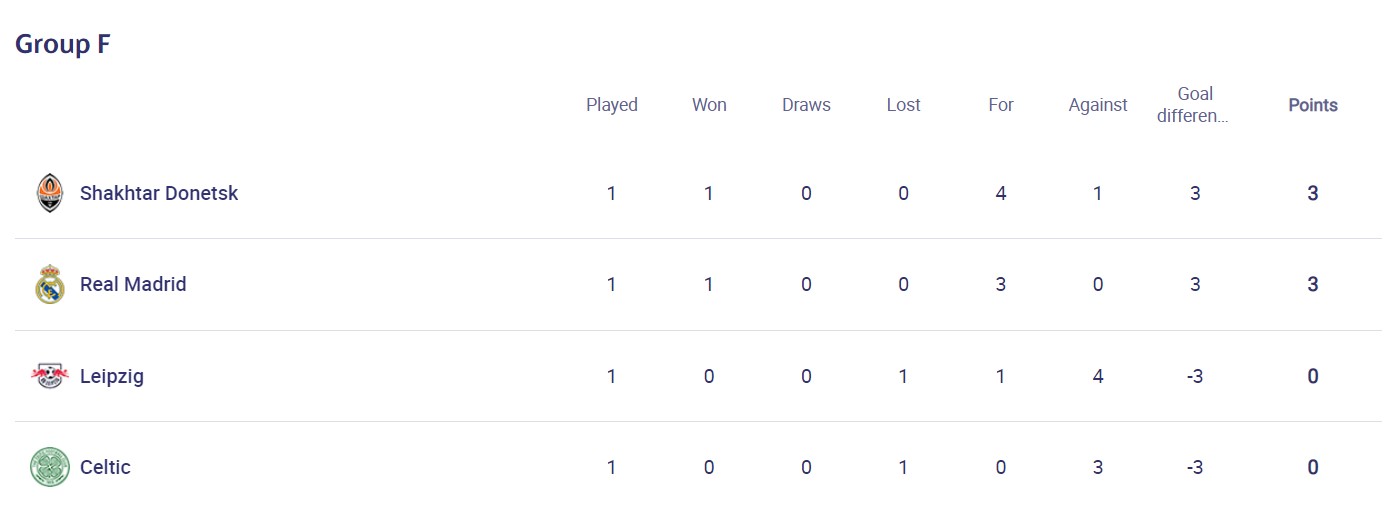Click the Won column header
The width and height of the screenshot is (1384, 523).
(709, 105)
